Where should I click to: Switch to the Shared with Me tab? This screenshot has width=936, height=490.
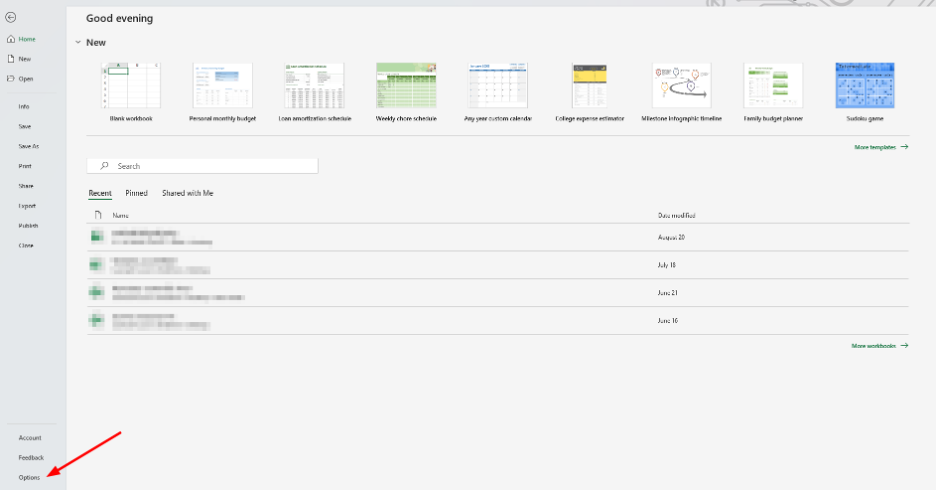[x=187, y=193]
